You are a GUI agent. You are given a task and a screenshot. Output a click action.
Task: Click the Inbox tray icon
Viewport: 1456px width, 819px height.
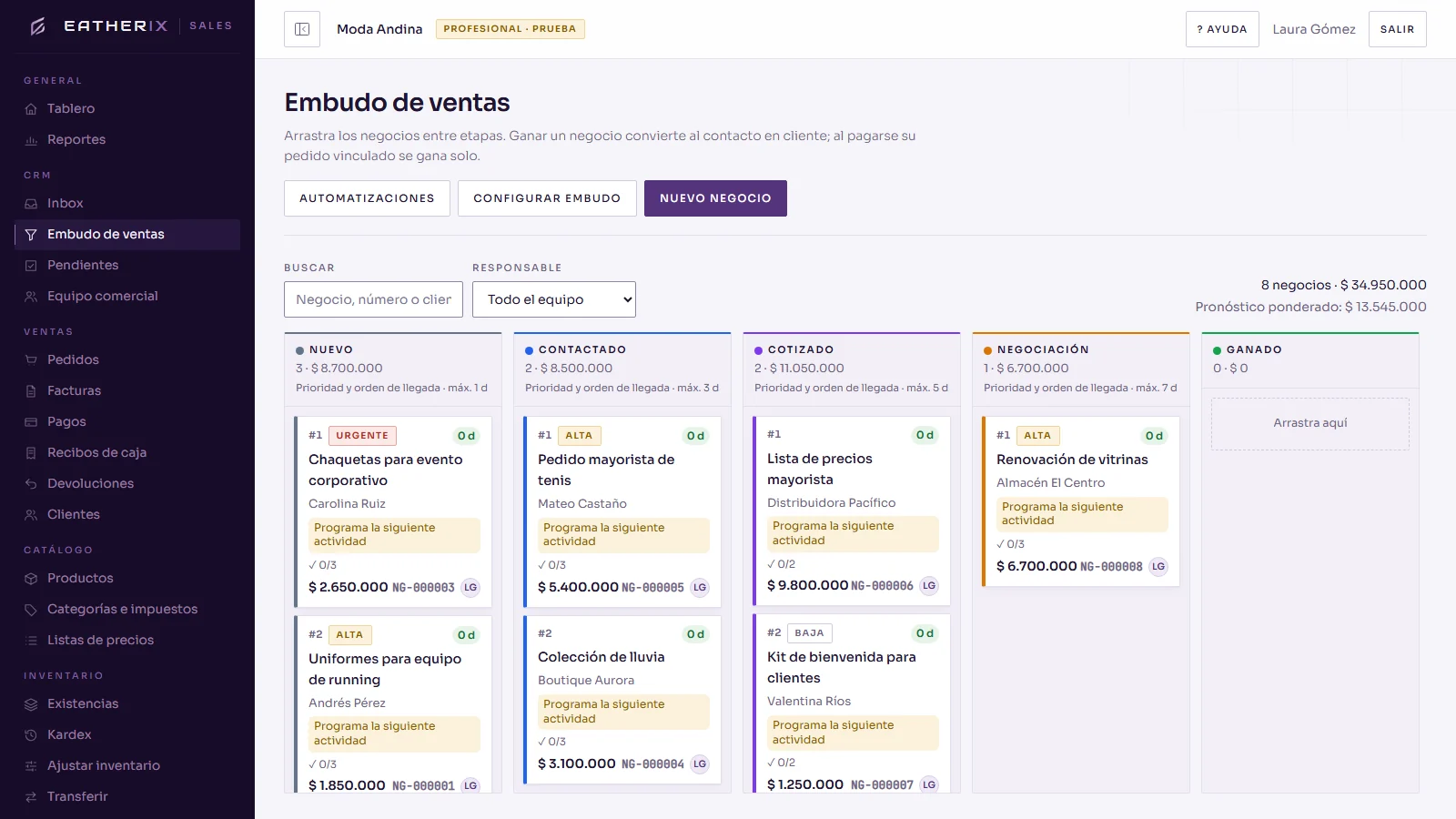point(31,204)
